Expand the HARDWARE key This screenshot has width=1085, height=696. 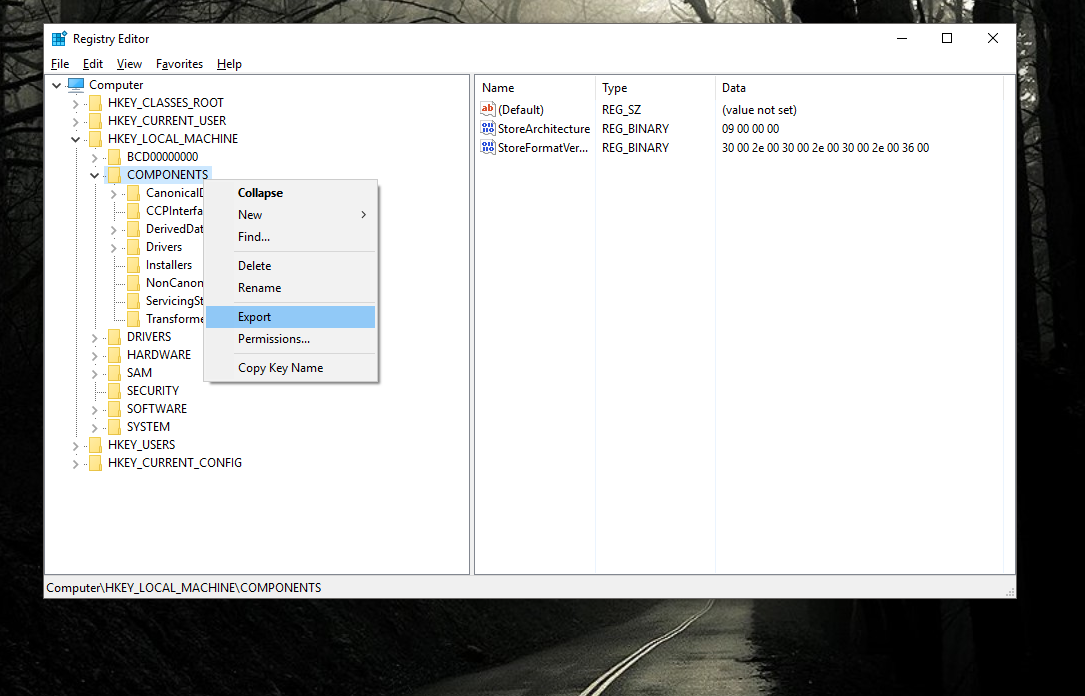pyautogui.click(x=95, y=356)
